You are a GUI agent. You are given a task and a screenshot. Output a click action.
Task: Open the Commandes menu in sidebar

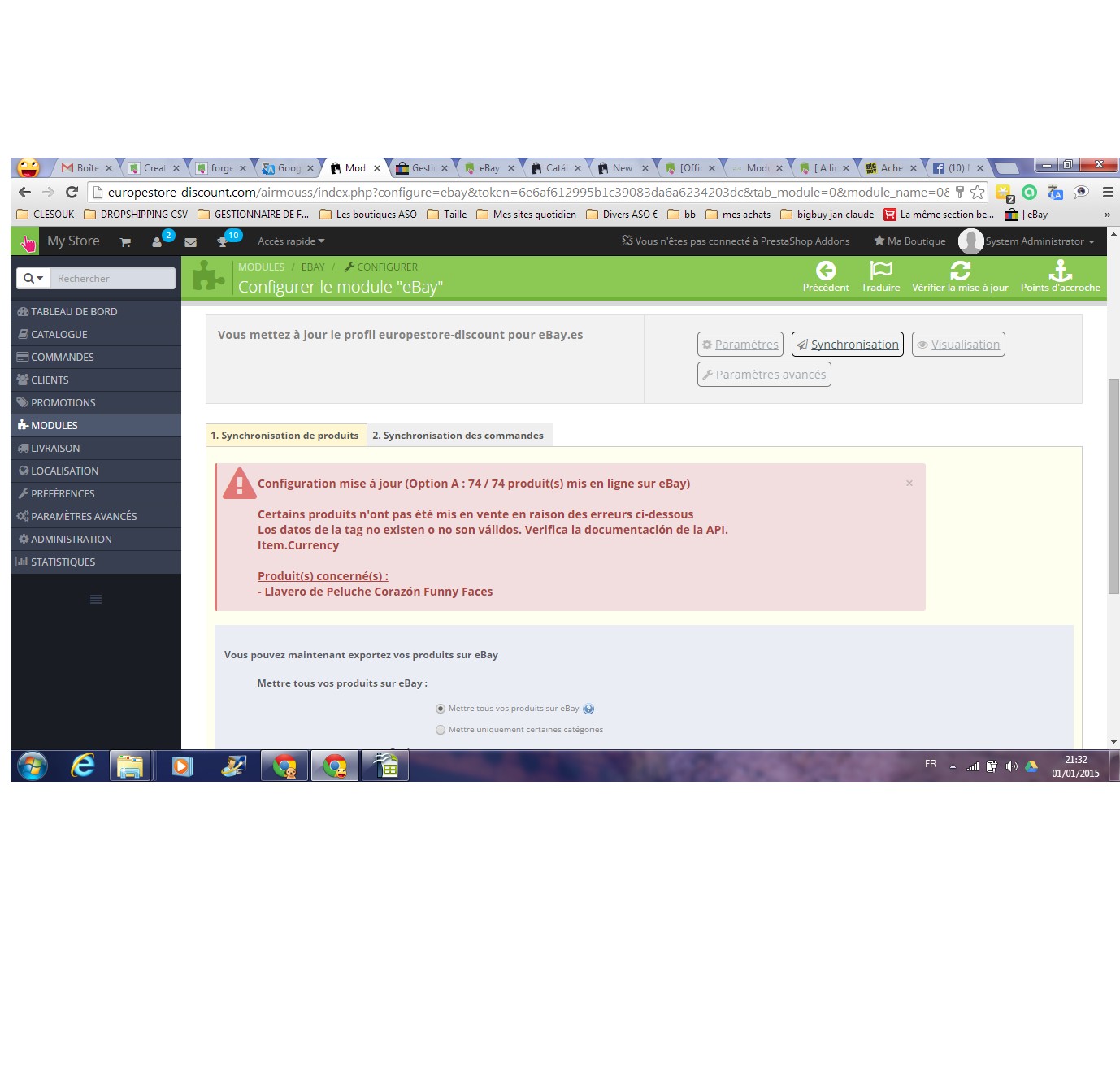[96, 357]
